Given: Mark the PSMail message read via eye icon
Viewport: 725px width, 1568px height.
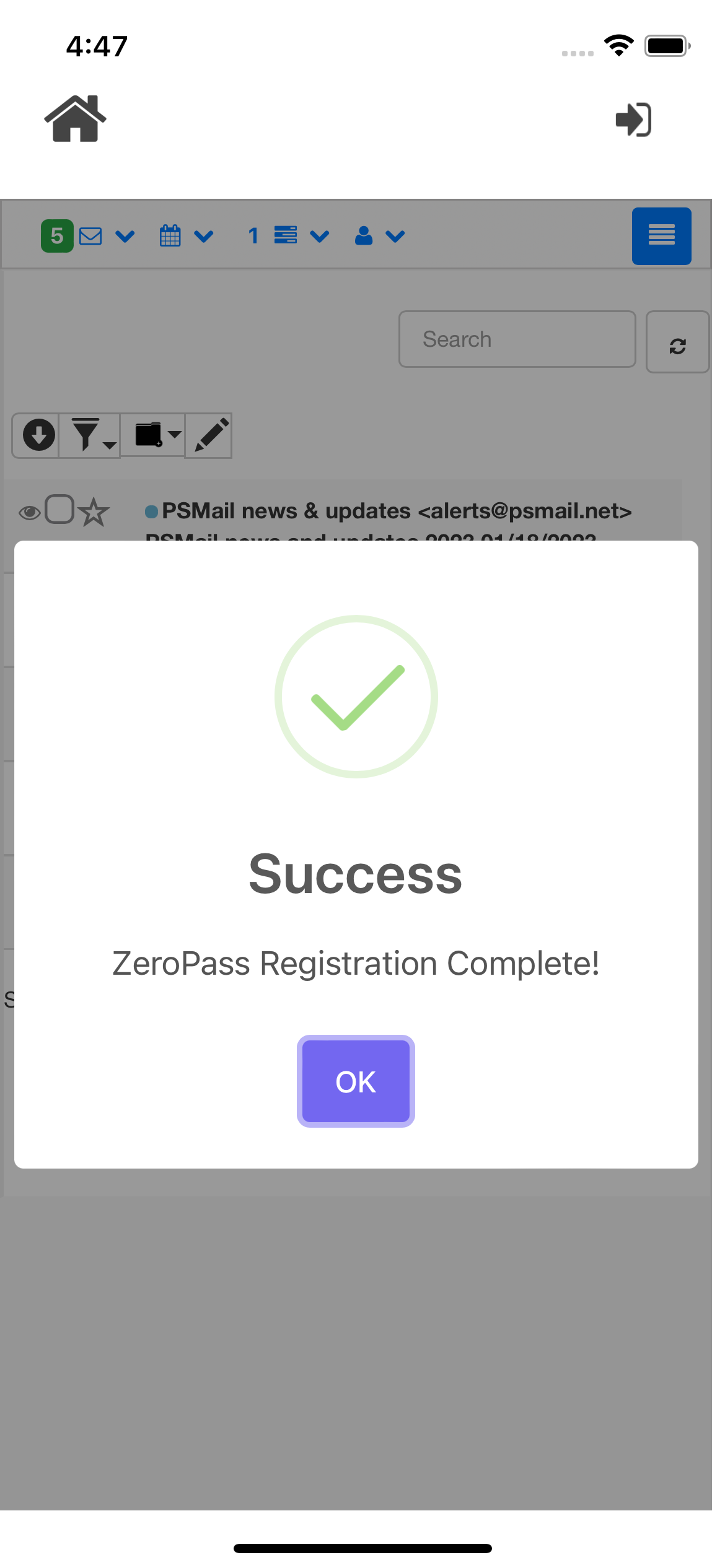Looking at the screenshot, I should (x=30, y=512).
